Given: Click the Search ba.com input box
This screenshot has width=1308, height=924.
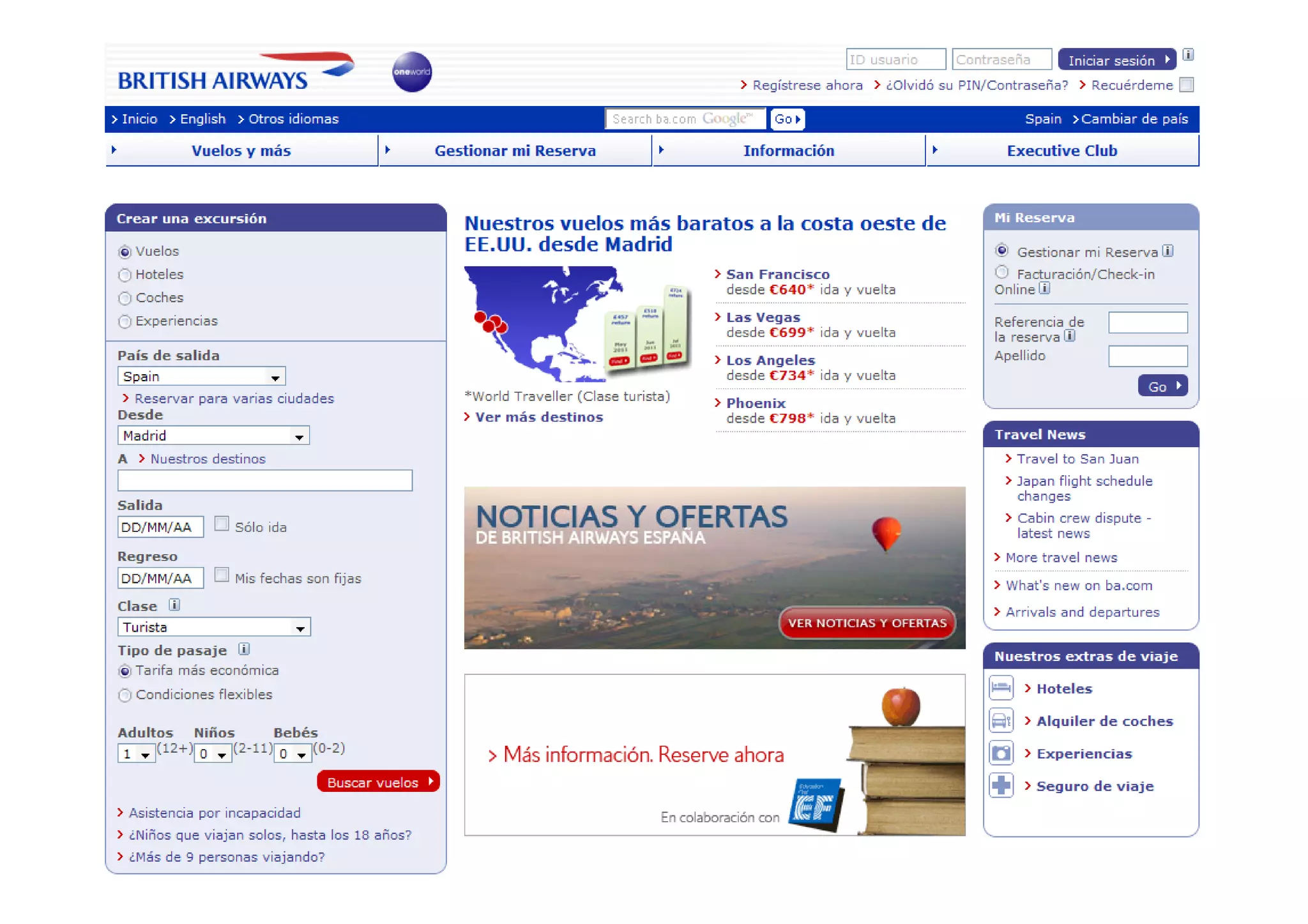Looking at the screenshot, I should coord(685,119).
